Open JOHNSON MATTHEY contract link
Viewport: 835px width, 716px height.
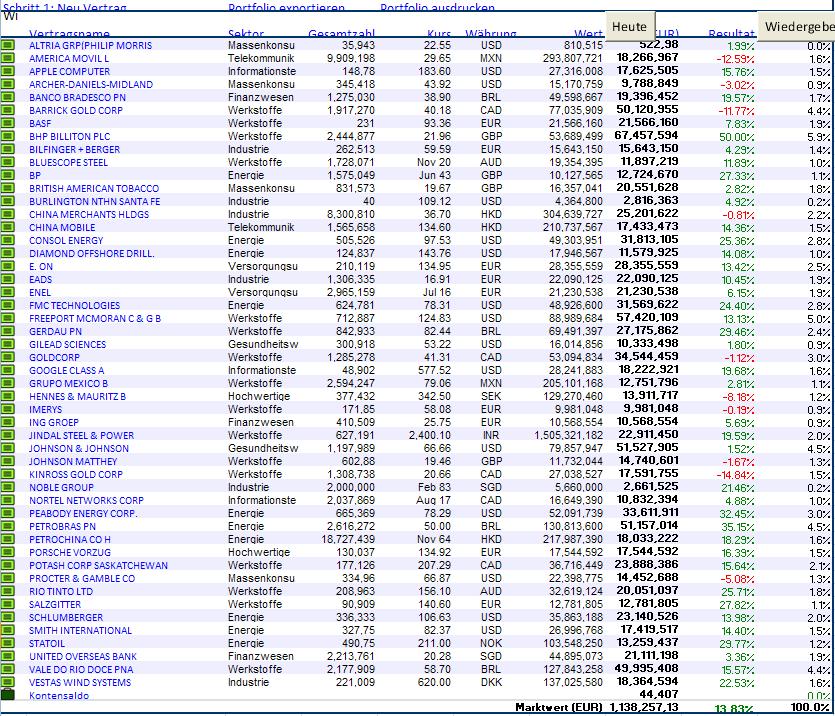73,462
